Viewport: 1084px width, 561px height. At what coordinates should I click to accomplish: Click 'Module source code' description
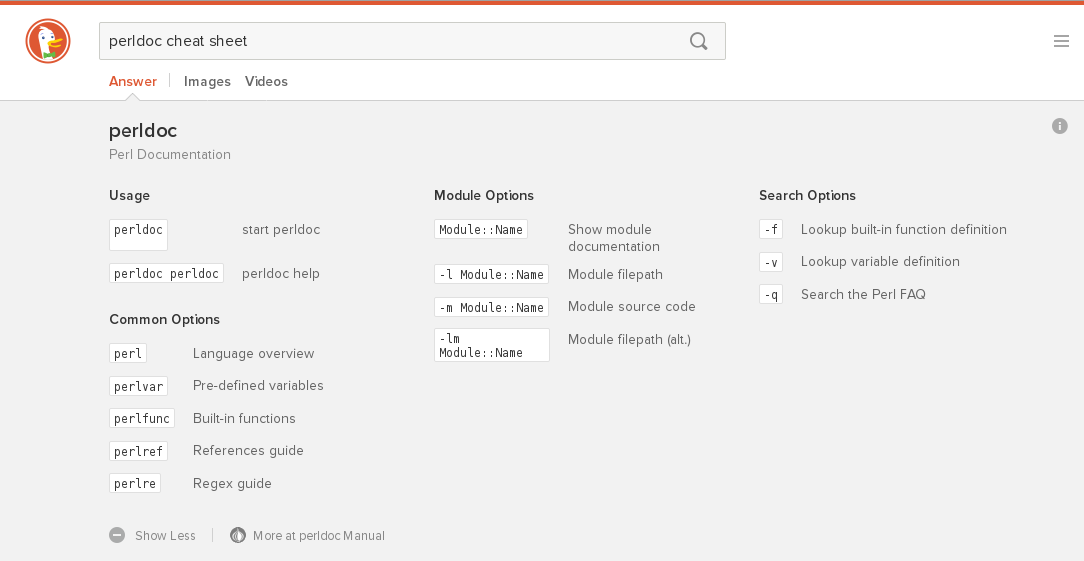(632, 306)
